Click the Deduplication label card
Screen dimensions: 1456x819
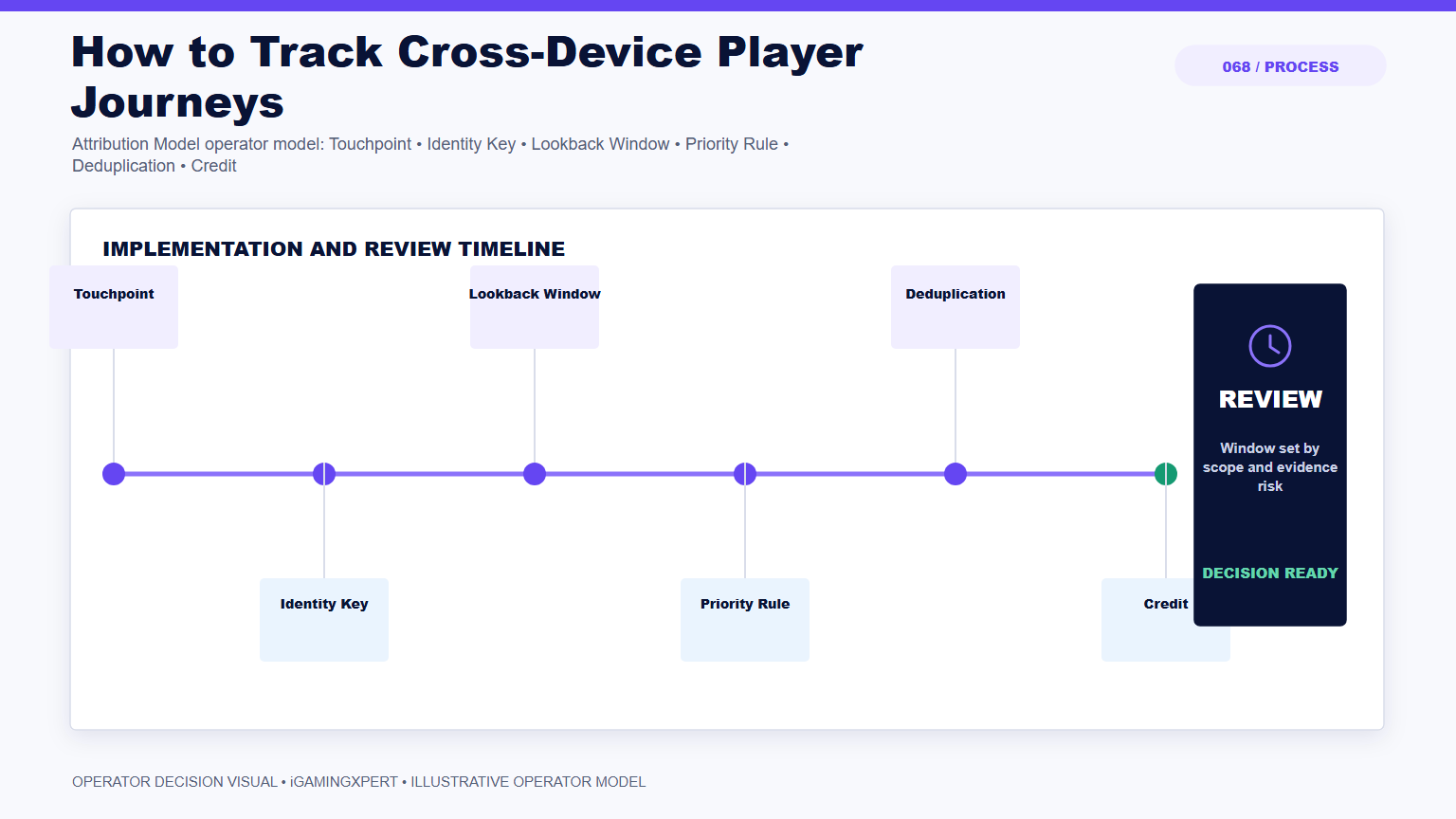tap(955, 307)
